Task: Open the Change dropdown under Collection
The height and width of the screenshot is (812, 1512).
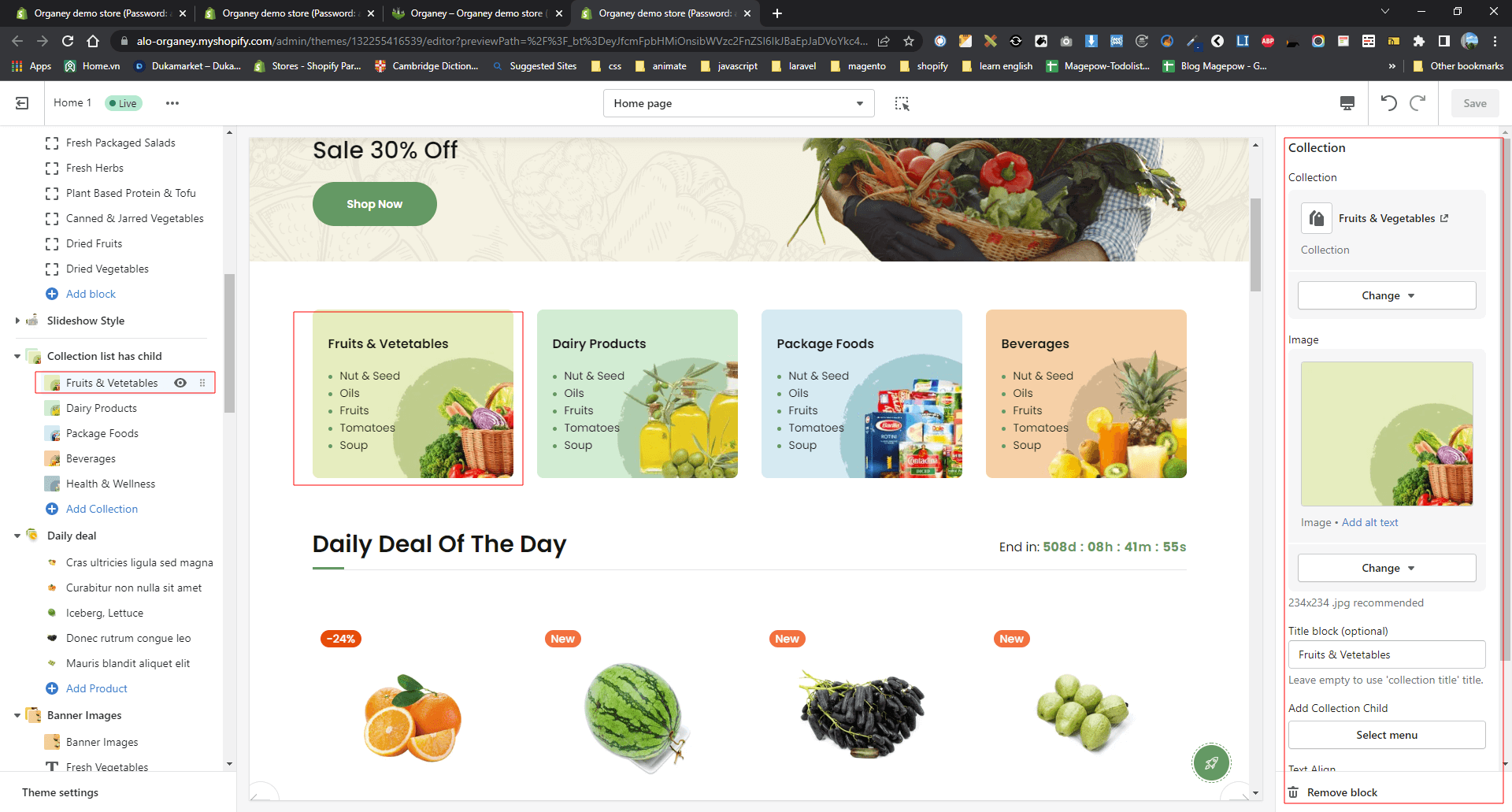Action: click(1387, 295)
